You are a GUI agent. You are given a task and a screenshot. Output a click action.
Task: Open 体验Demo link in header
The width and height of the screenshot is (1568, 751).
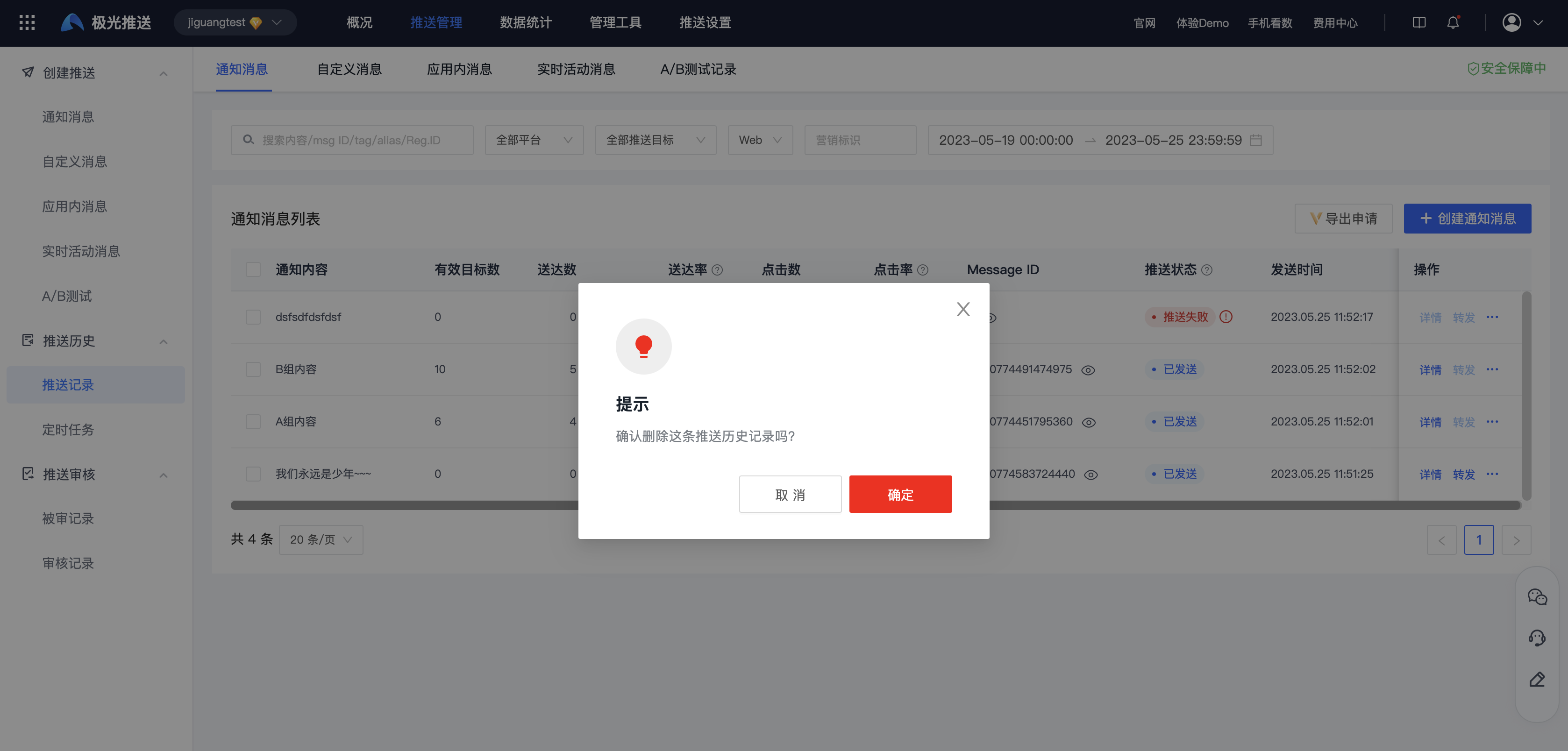1202,22
